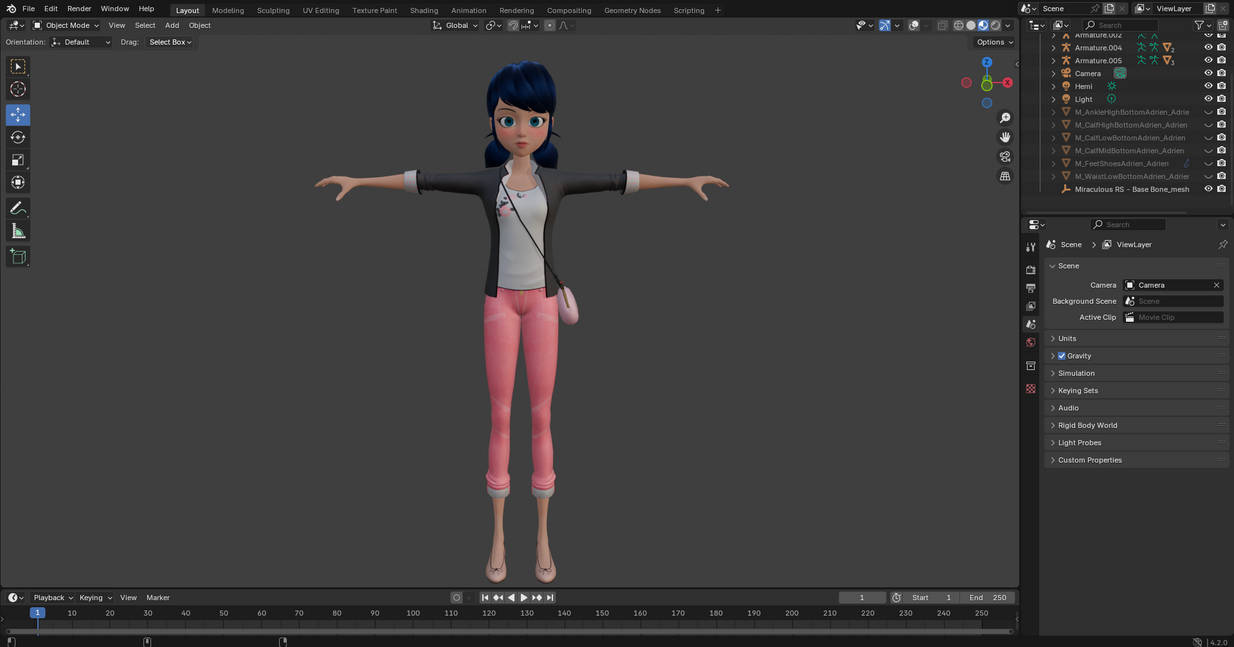
Task: Open the Global transform orientation dropdown
Action: click(x=456, y=25)
